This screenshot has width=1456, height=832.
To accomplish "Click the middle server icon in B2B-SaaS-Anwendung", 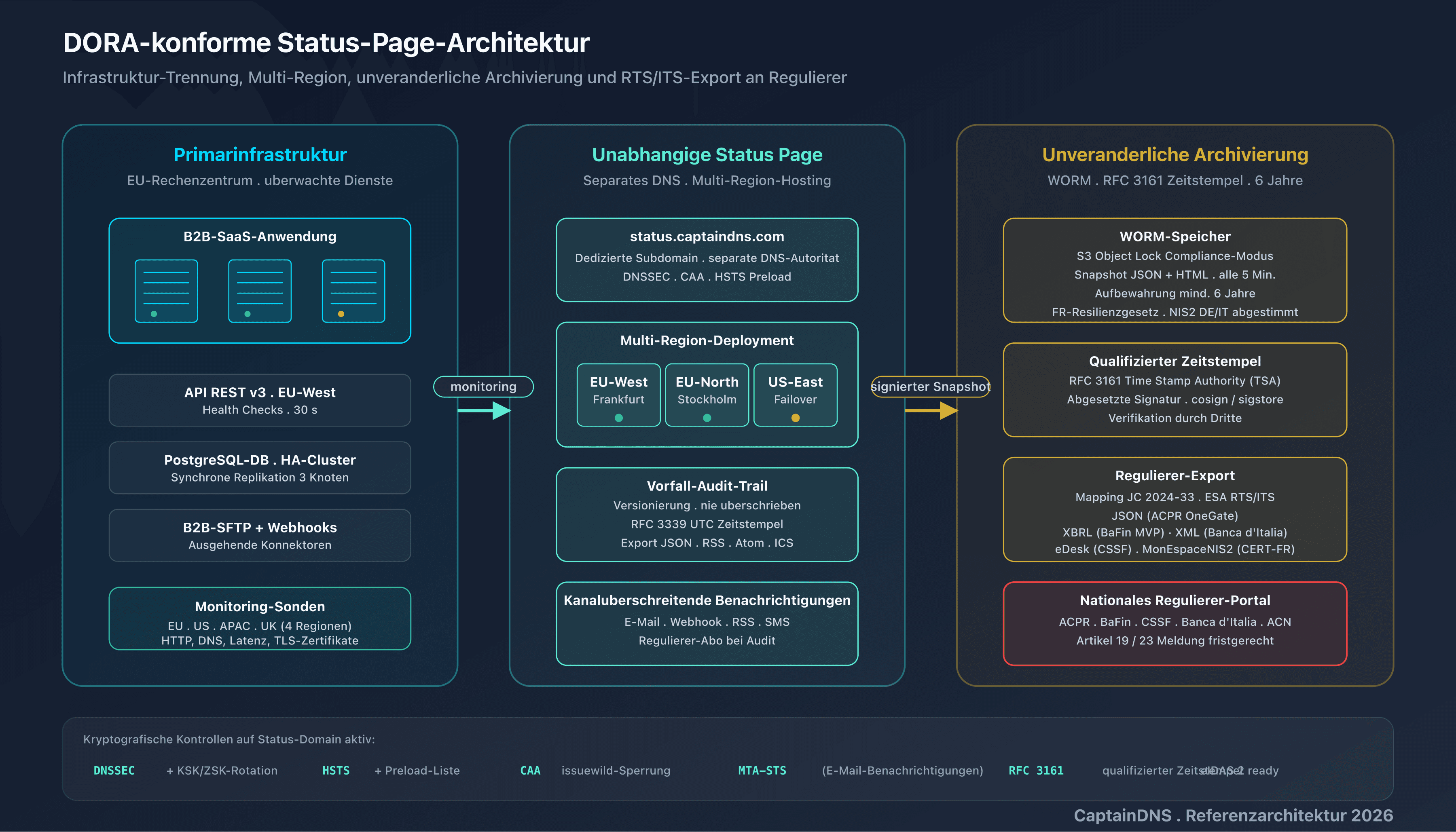I will [260, 291].
